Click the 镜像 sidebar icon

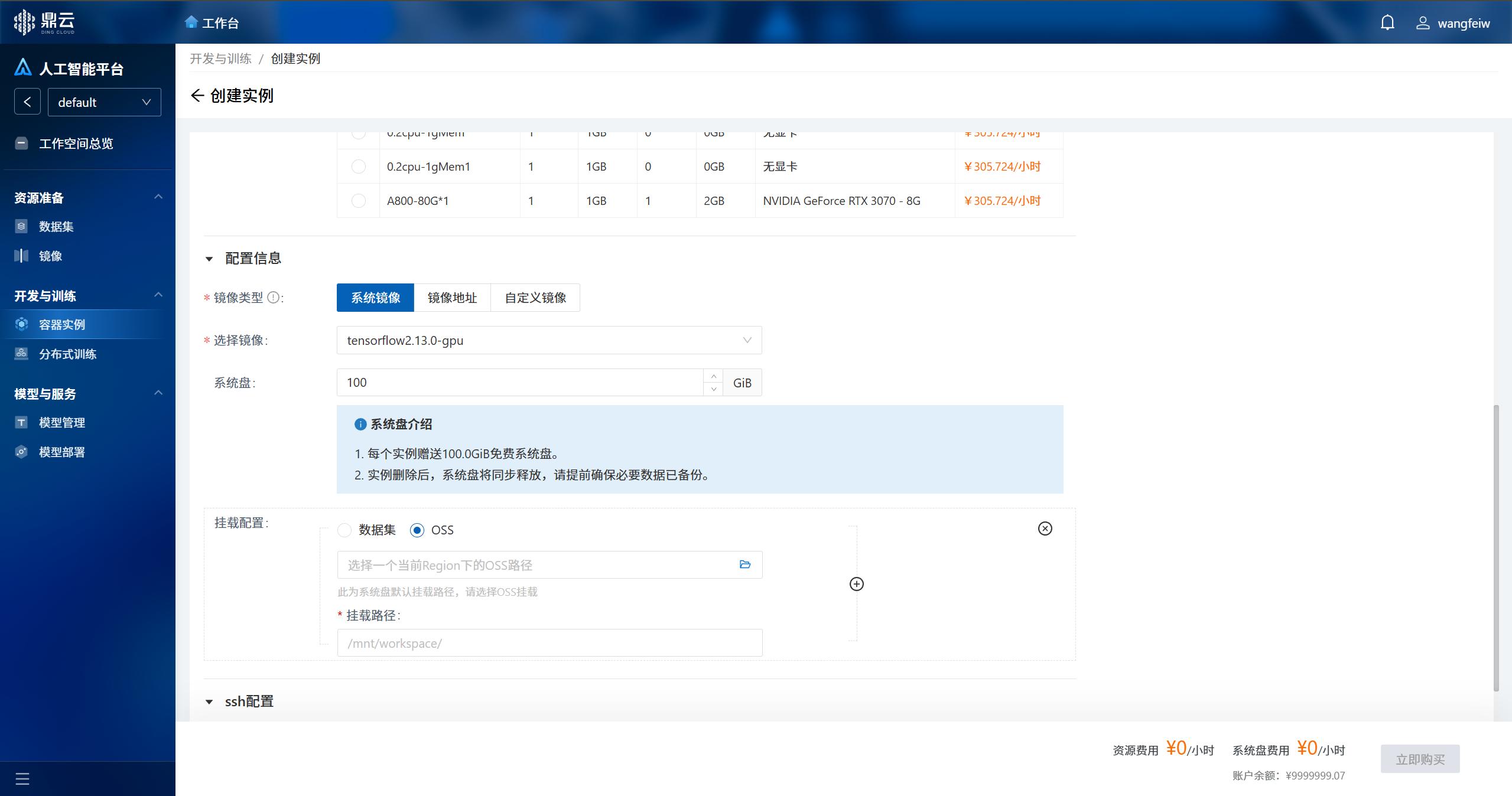click(21, 256)
